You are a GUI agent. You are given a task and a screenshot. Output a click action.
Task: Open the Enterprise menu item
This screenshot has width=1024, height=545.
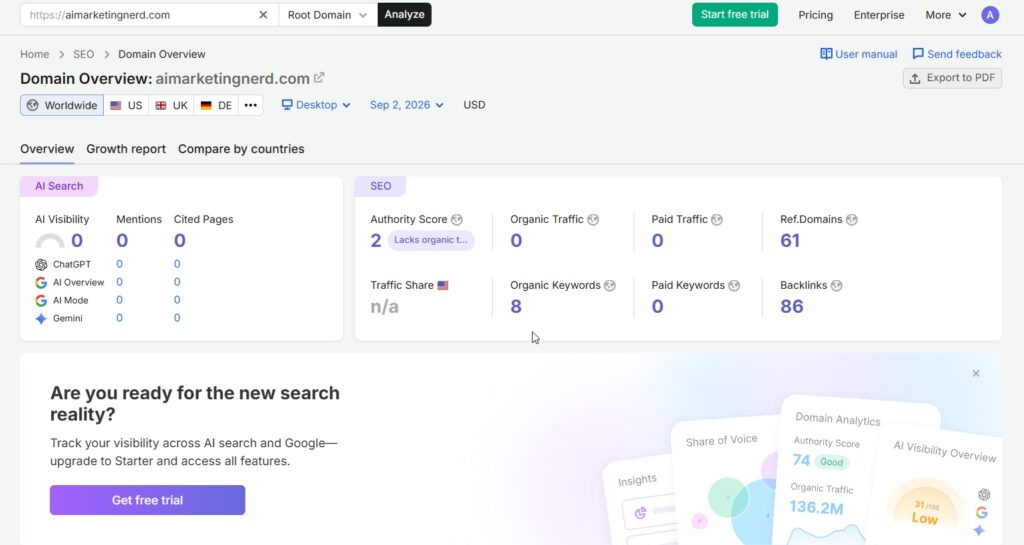(x=879, y=15)
